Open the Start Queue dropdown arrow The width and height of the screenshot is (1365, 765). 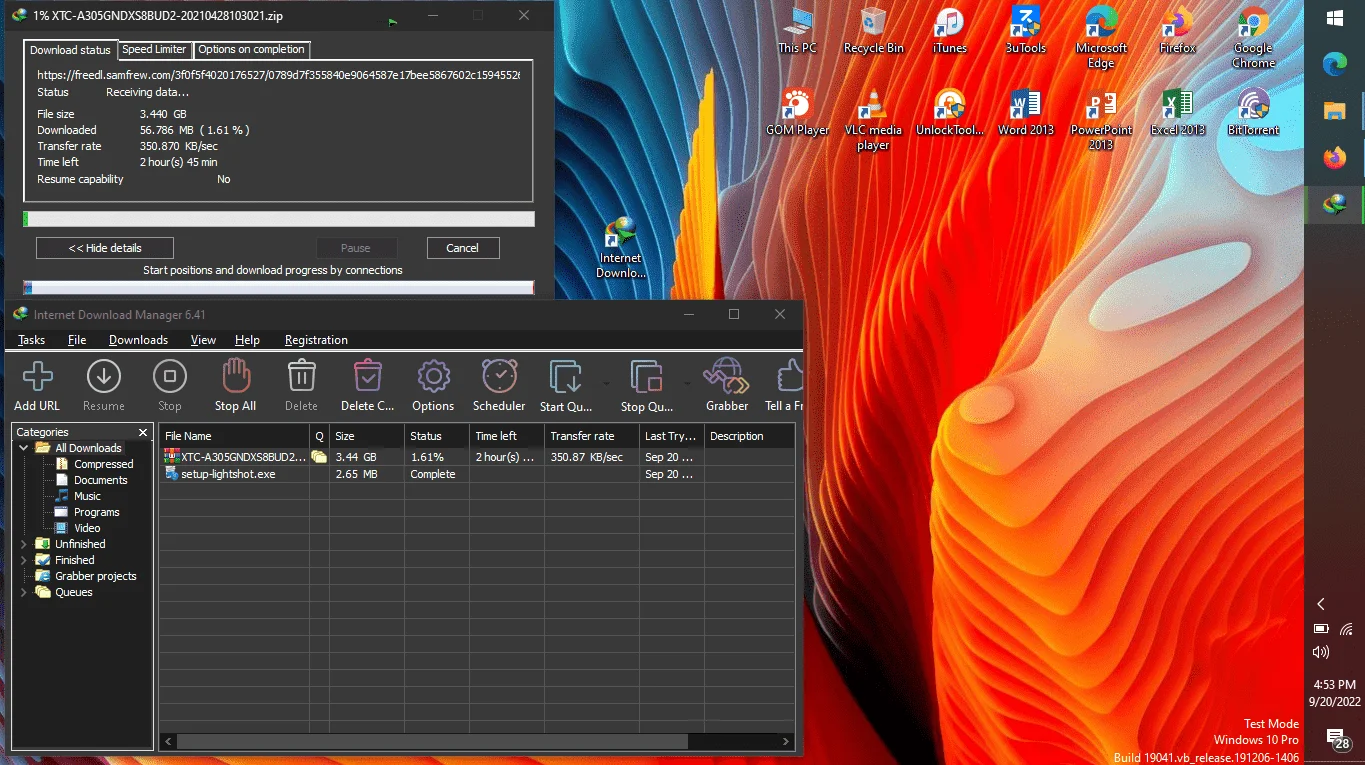coord(605,383)
